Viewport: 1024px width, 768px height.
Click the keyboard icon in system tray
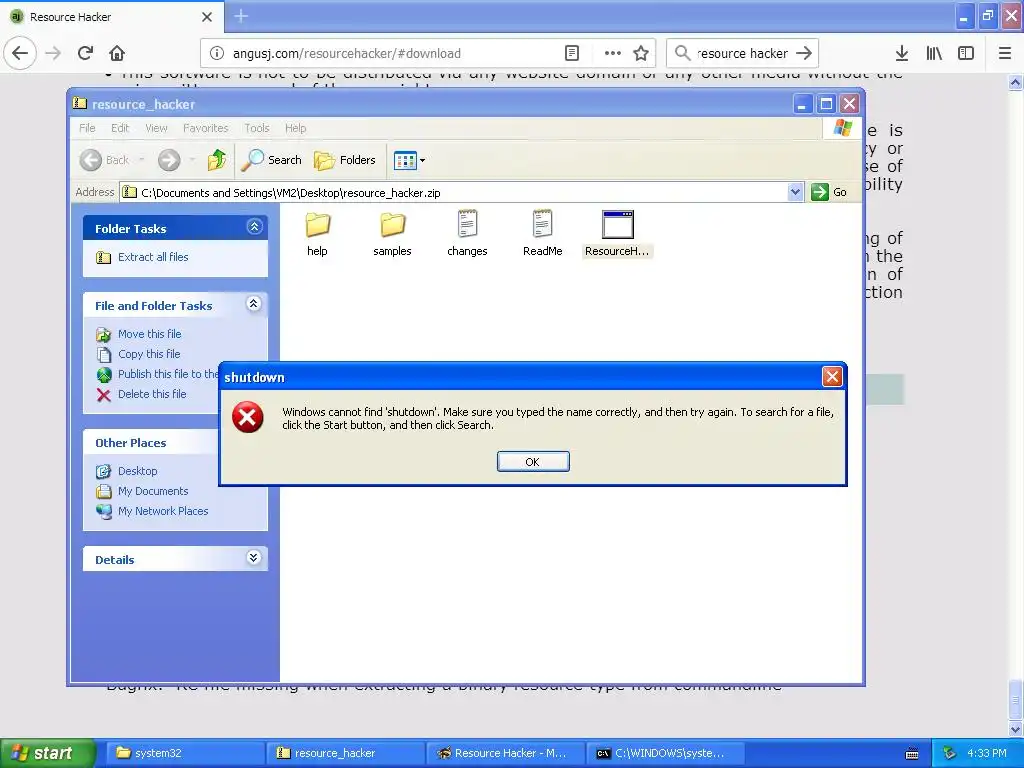tap(912, 754)
